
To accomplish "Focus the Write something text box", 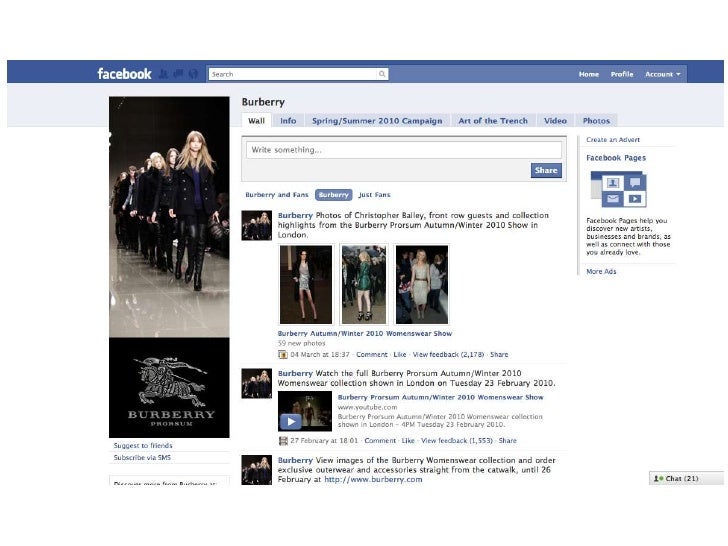I will (x=403, y=150).
